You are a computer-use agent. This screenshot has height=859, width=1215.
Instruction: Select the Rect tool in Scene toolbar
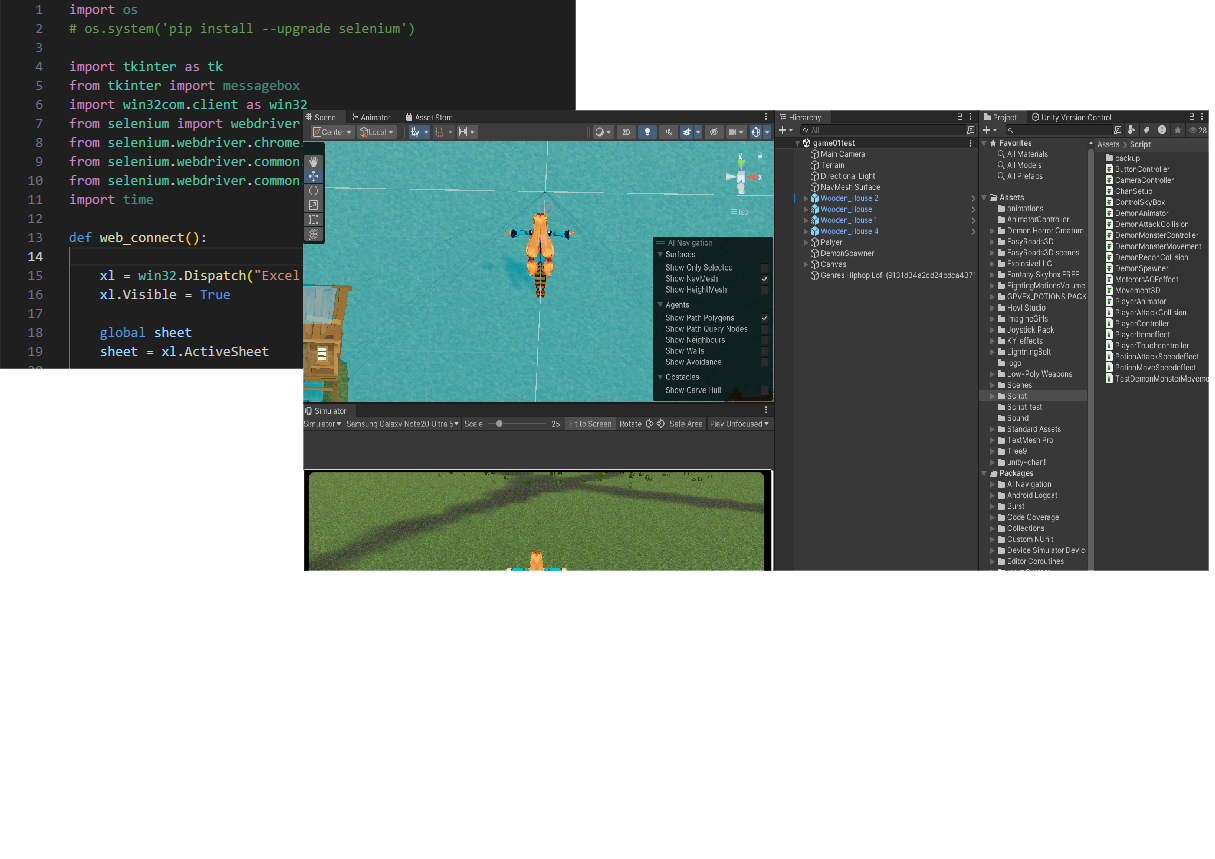tap(314, 220)
